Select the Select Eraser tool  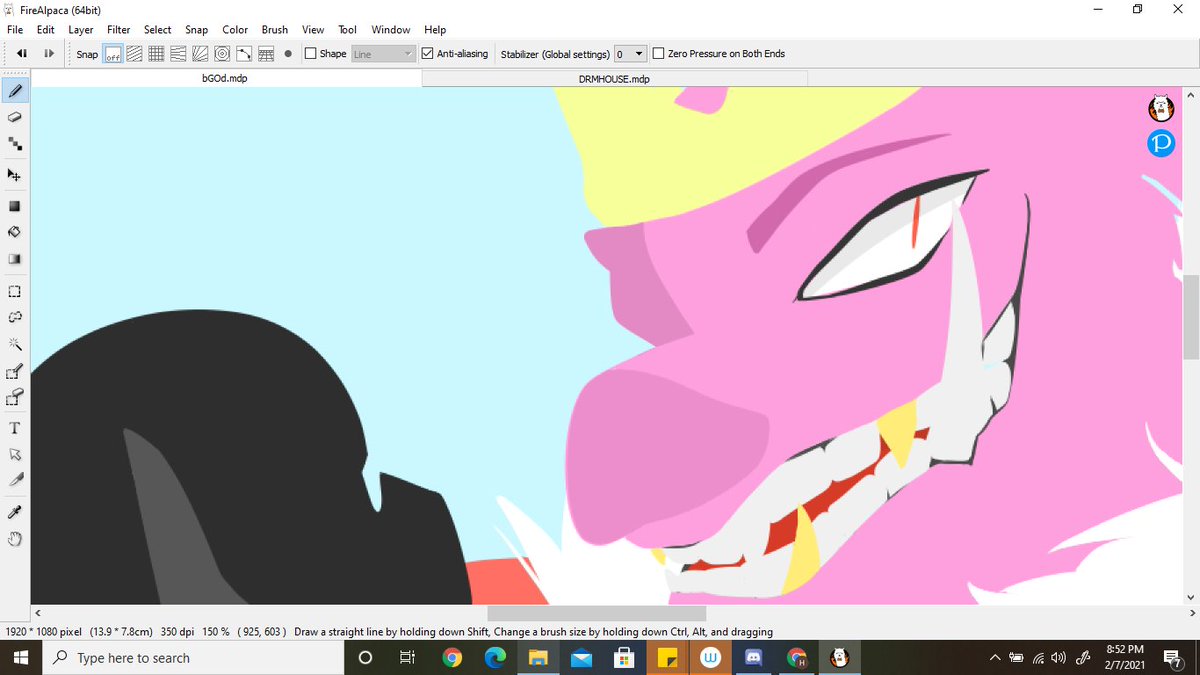coord(15,398)
